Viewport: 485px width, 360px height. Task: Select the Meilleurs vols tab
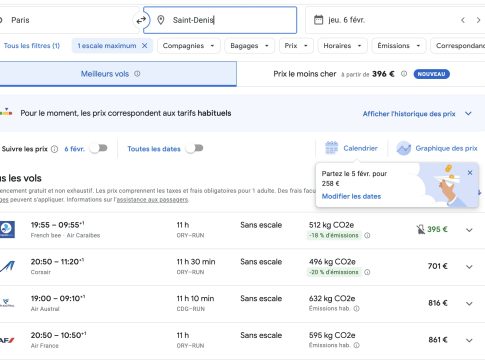coord(118,74)
